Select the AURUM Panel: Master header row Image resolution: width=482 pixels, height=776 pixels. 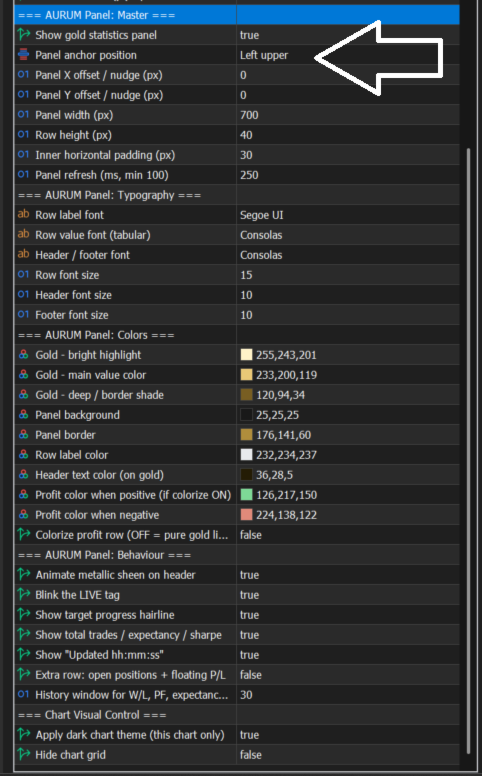click(237, 15)
